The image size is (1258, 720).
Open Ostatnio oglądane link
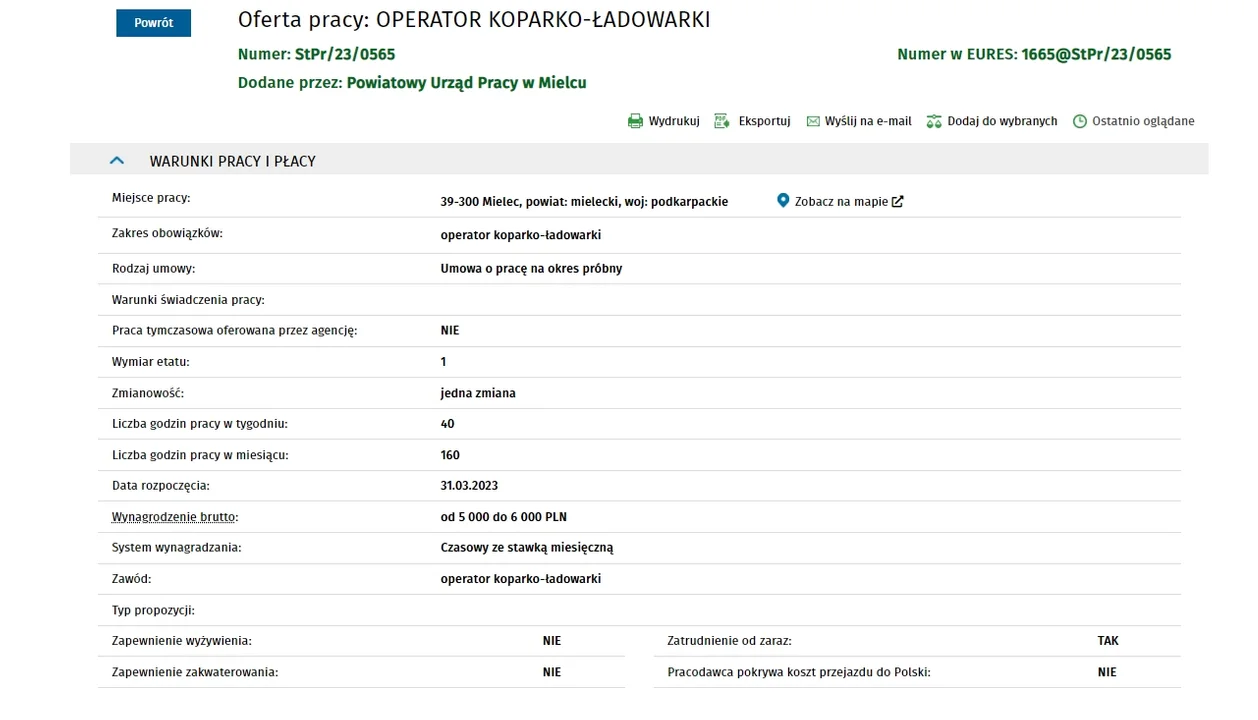[x=1143, y=121]
